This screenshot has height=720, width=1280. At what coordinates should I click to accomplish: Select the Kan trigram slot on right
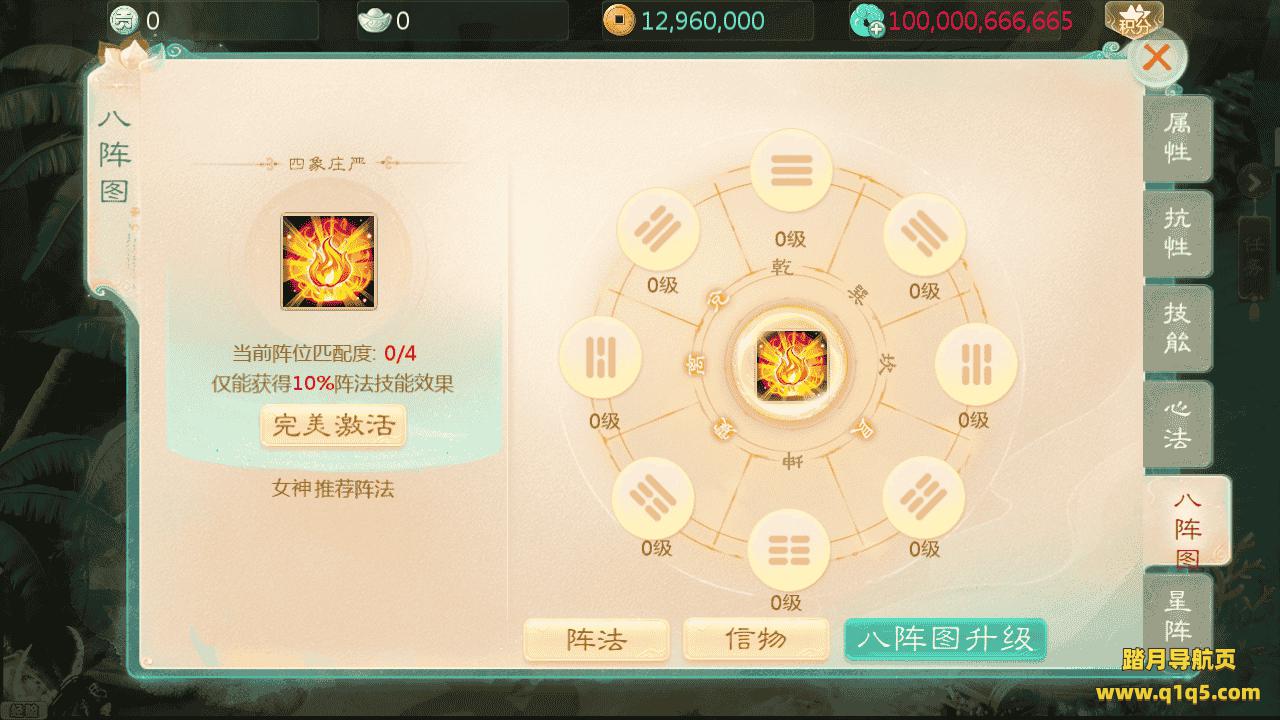(x=975, y=366)
